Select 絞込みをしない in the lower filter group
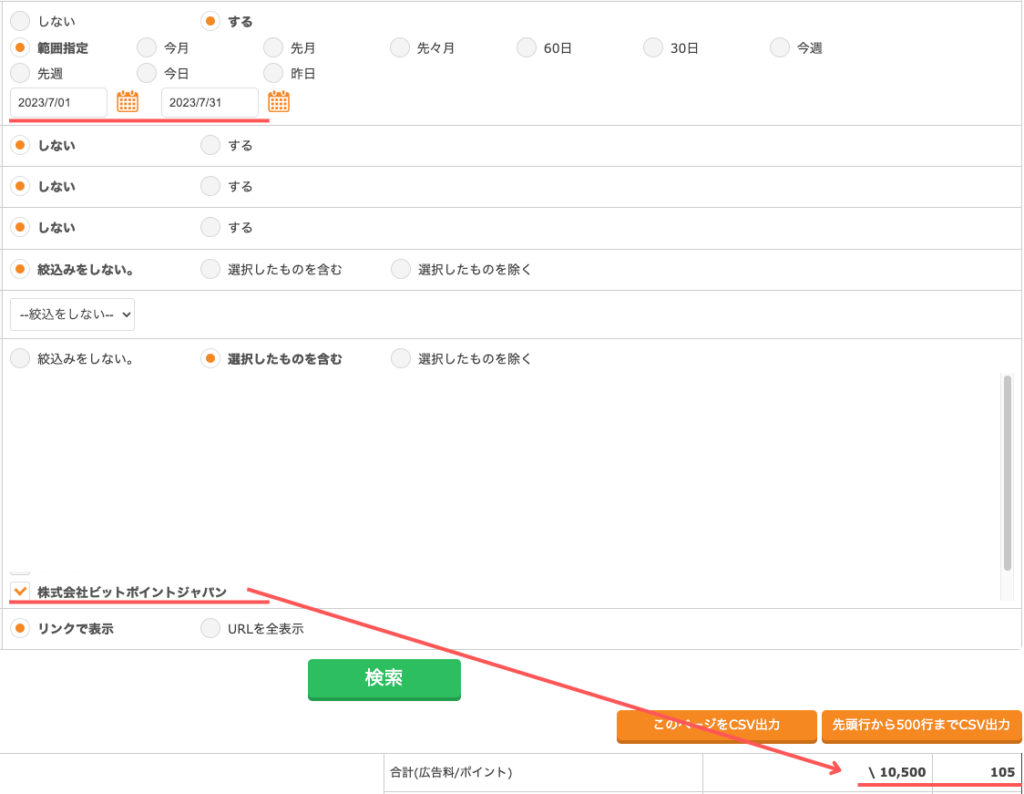The image size is (1024, 794). pos(18,357)
